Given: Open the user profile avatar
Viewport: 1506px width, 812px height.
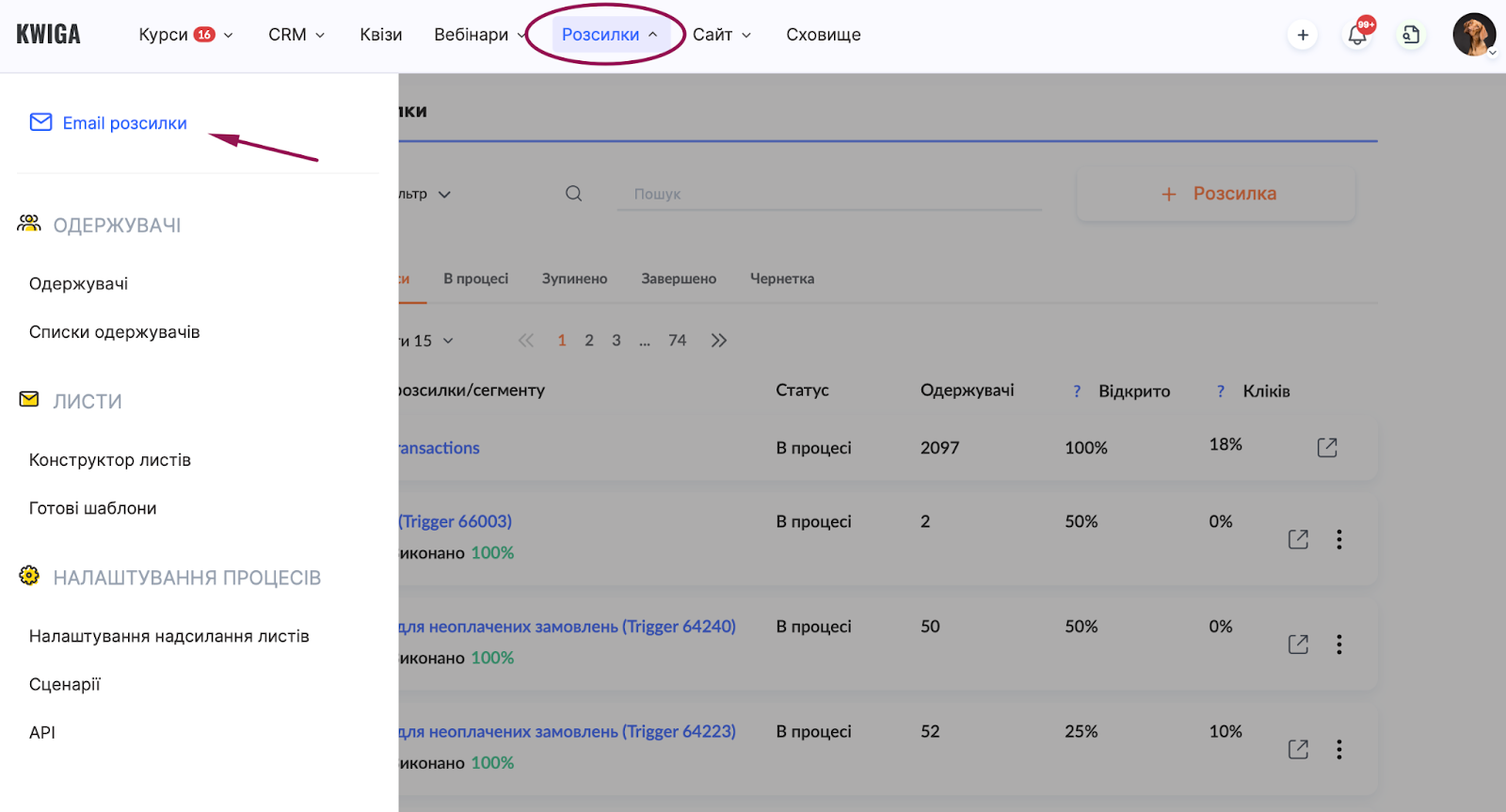Looking at the screenshot, I should (1473, 35).
